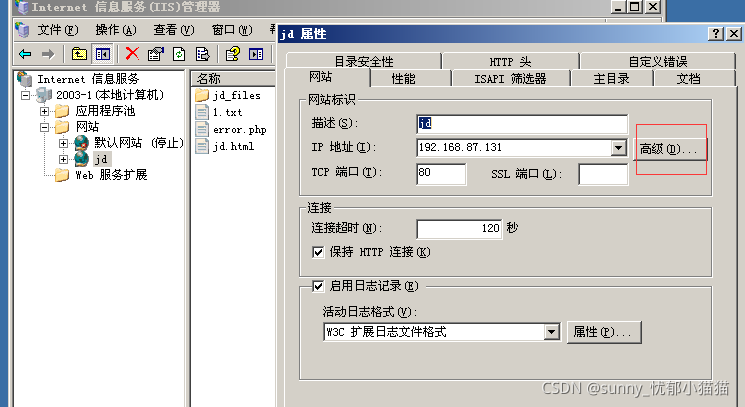Click the Forward arrow toolbar icon

[48, 54]
